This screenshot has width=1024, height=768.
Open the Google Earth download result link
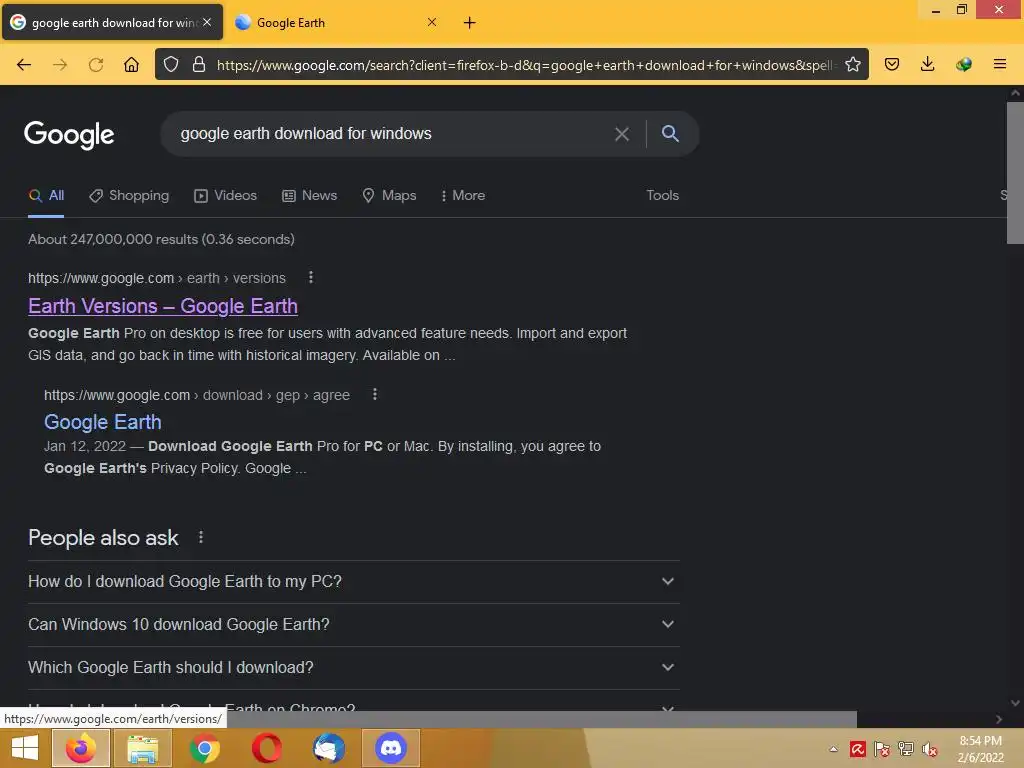click(103, 422)
